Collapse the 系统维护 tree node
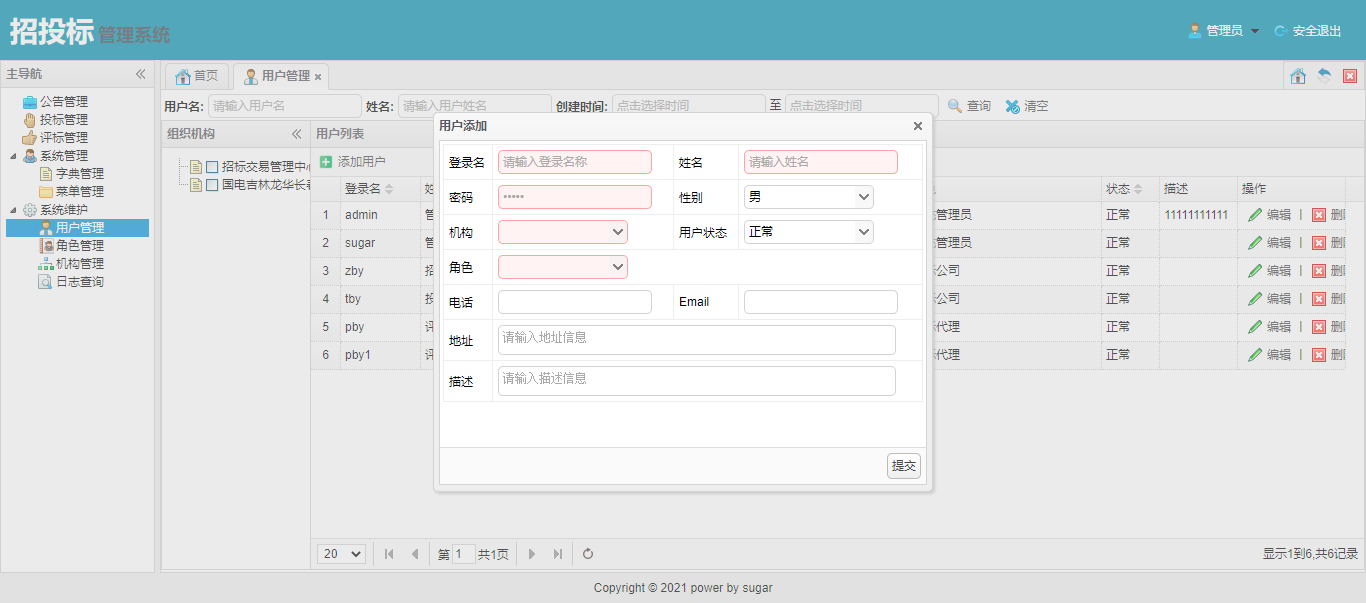This screenshot has height=603, width=1366. tap(13, 210)
